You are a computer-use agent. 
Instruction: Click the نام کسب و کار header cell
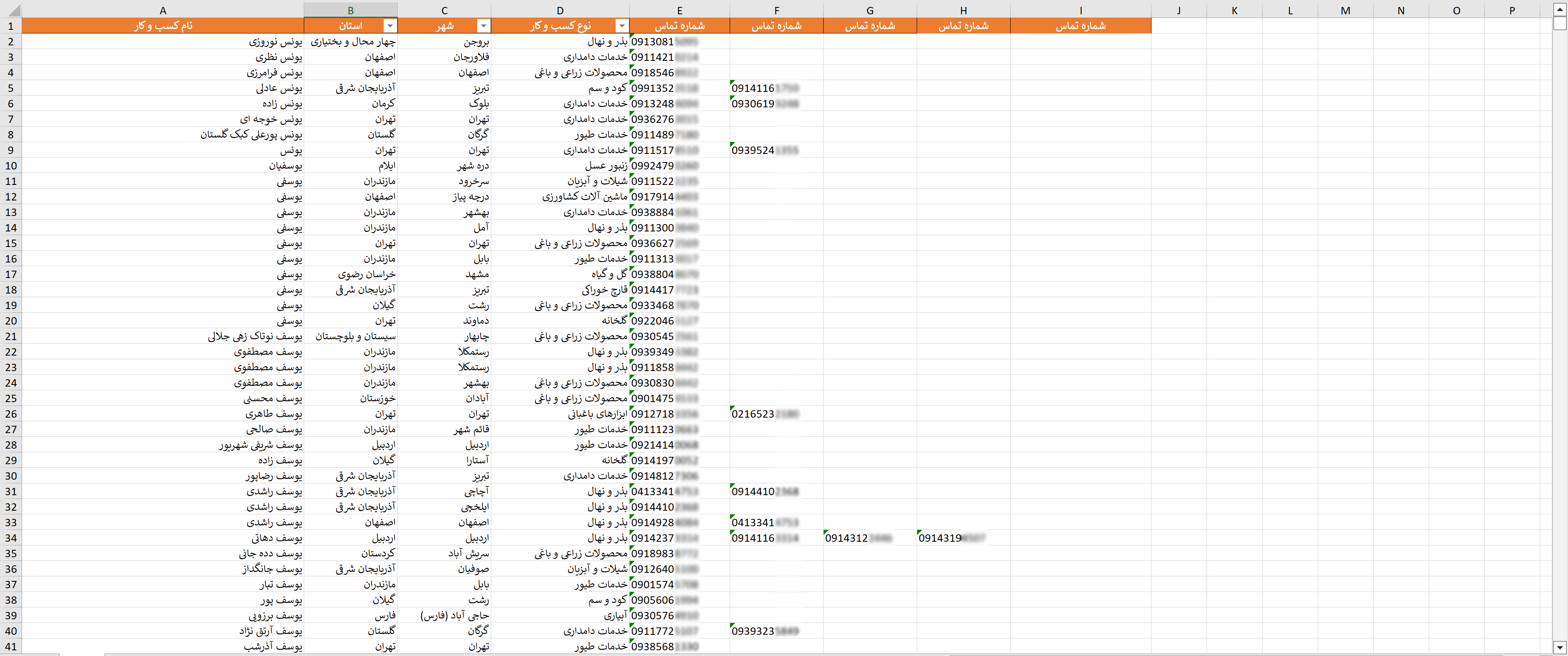coord(163,26)
